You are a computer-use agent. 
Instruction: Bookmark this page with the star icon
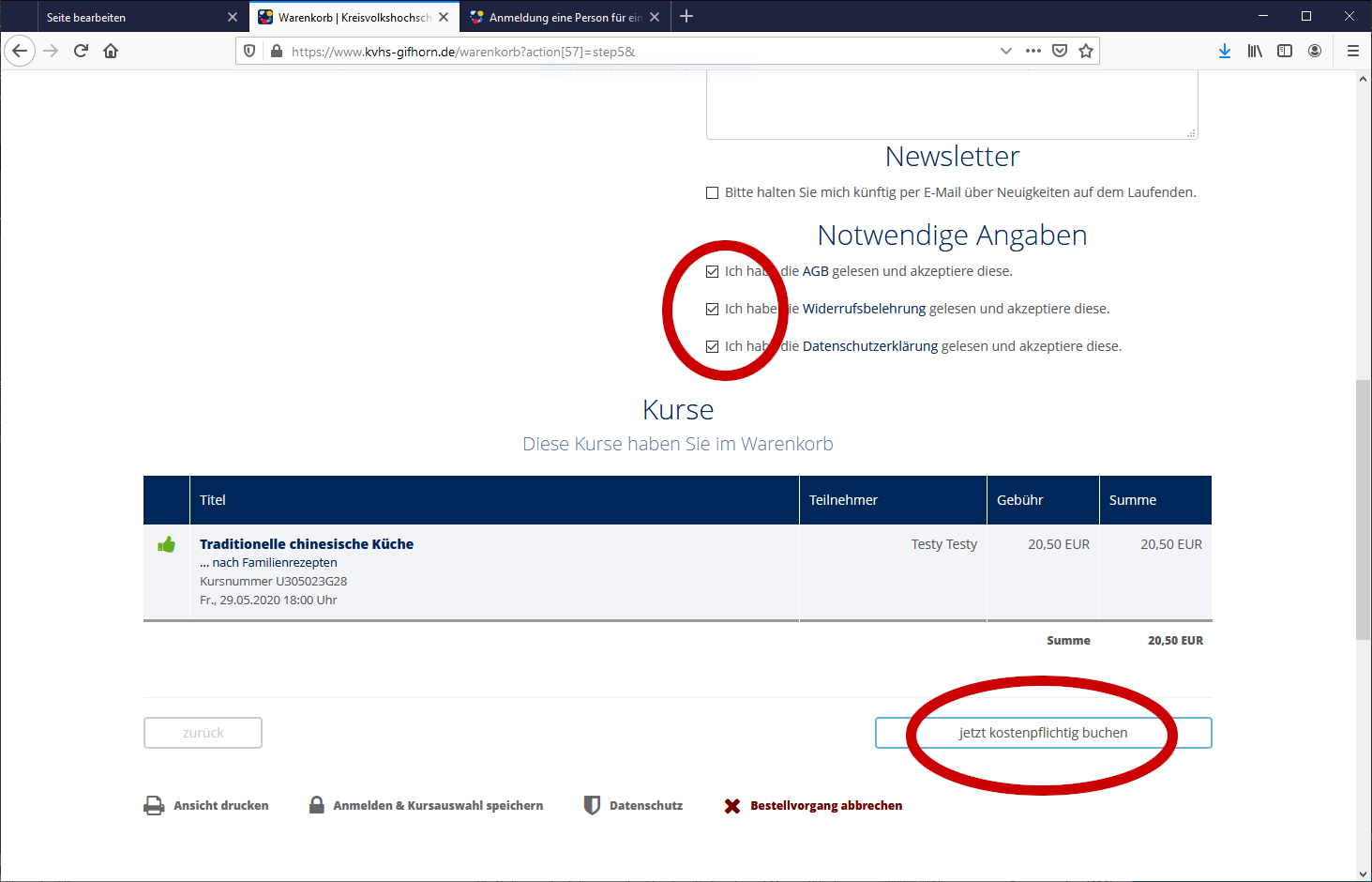click(1086, 51)
